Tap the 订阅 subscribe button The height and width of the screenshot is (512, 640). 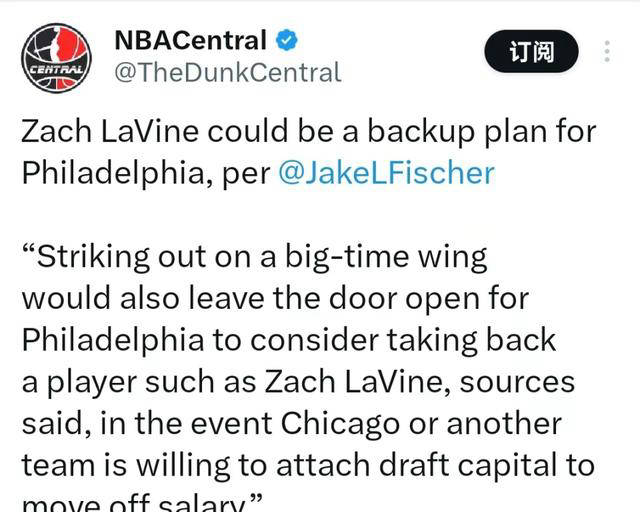(x=531, y=51)
